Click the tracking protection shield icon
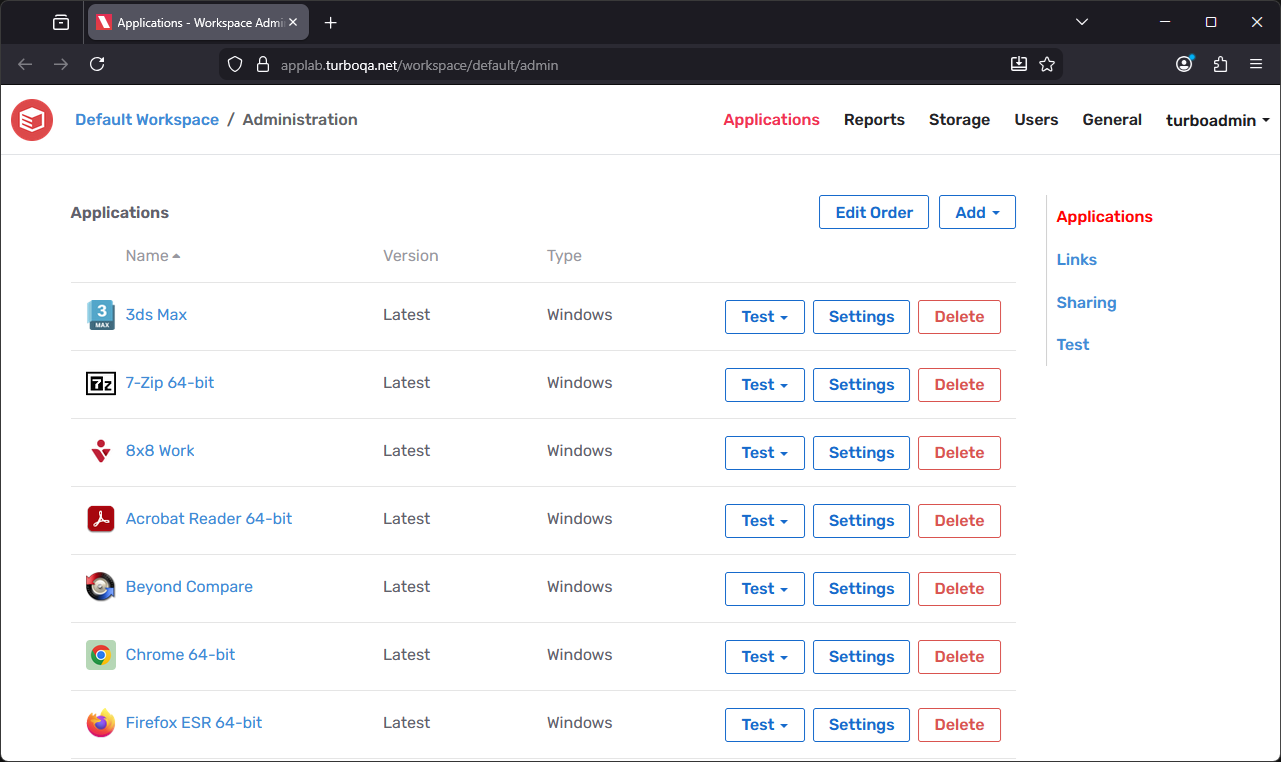This screenshot has height=762, width=1281. point(233,63)
